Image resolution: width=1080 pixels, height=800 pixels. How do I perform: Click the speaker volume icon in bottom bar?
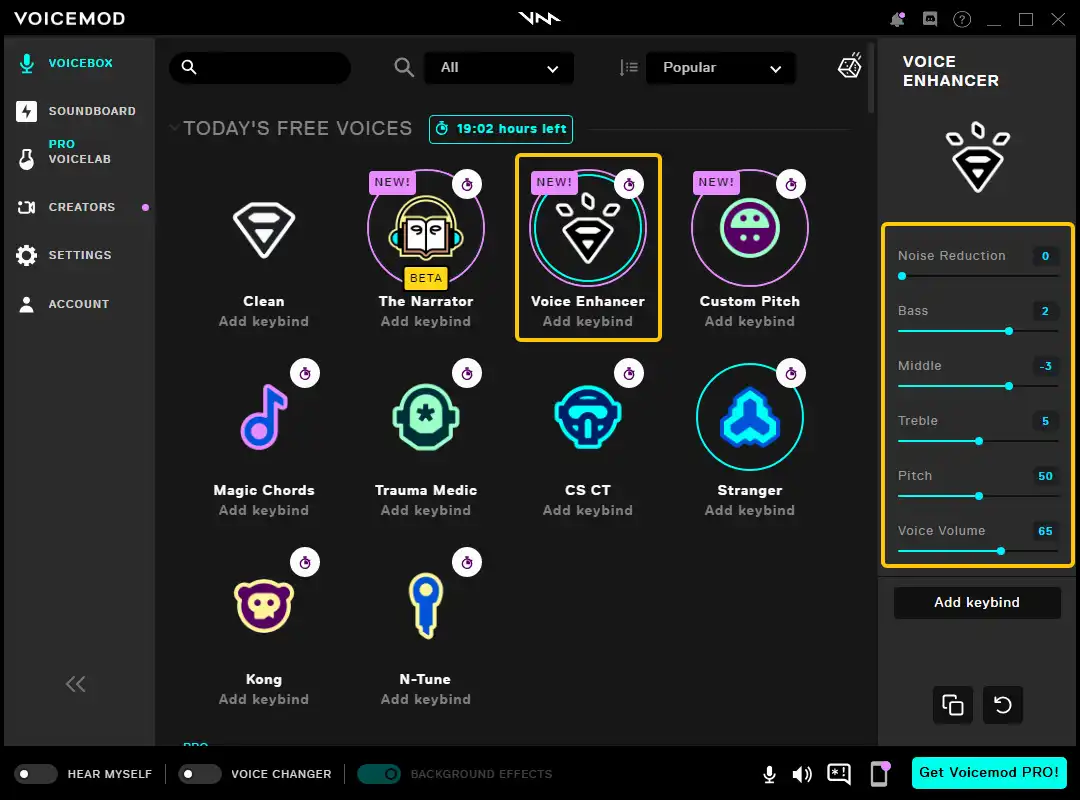pyautogui.click(x=802, y=775)
